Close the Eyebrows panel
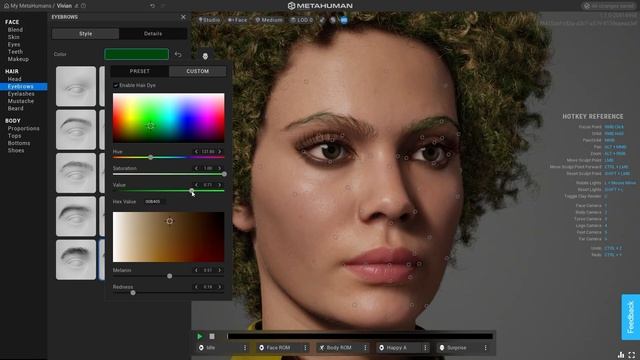Viewport: 640px width, 360px height. point(183,17)
